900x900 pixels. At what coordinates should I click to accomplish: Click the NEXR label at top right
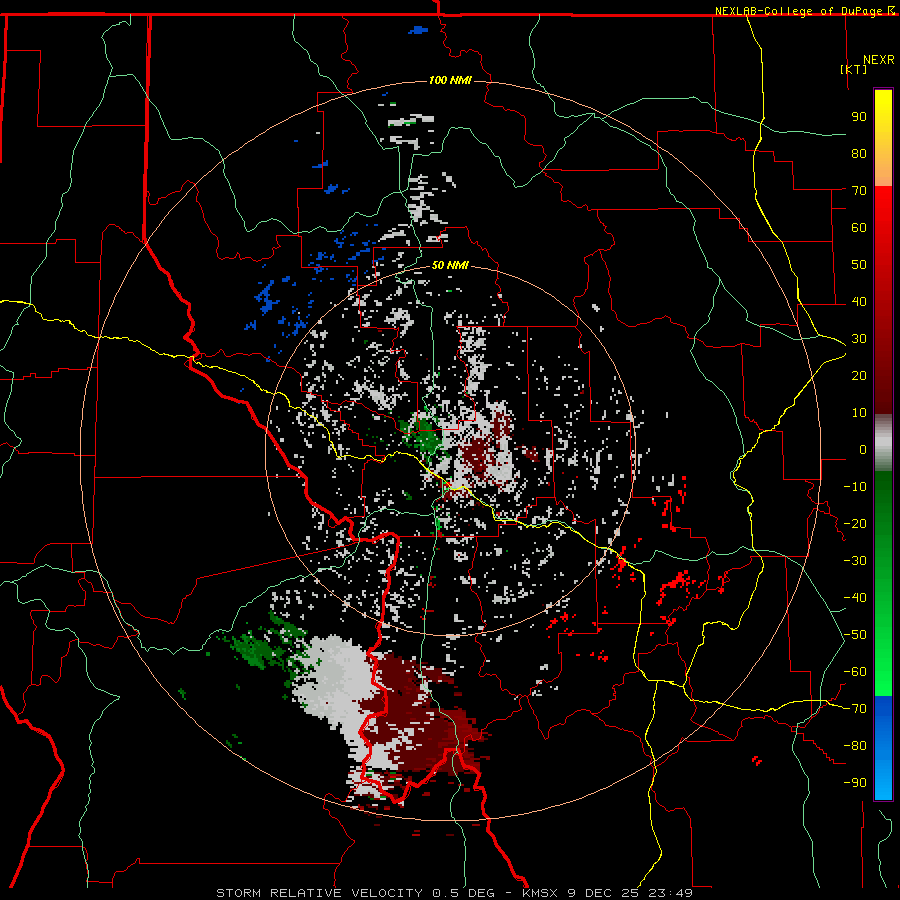(x=878, y=60)
